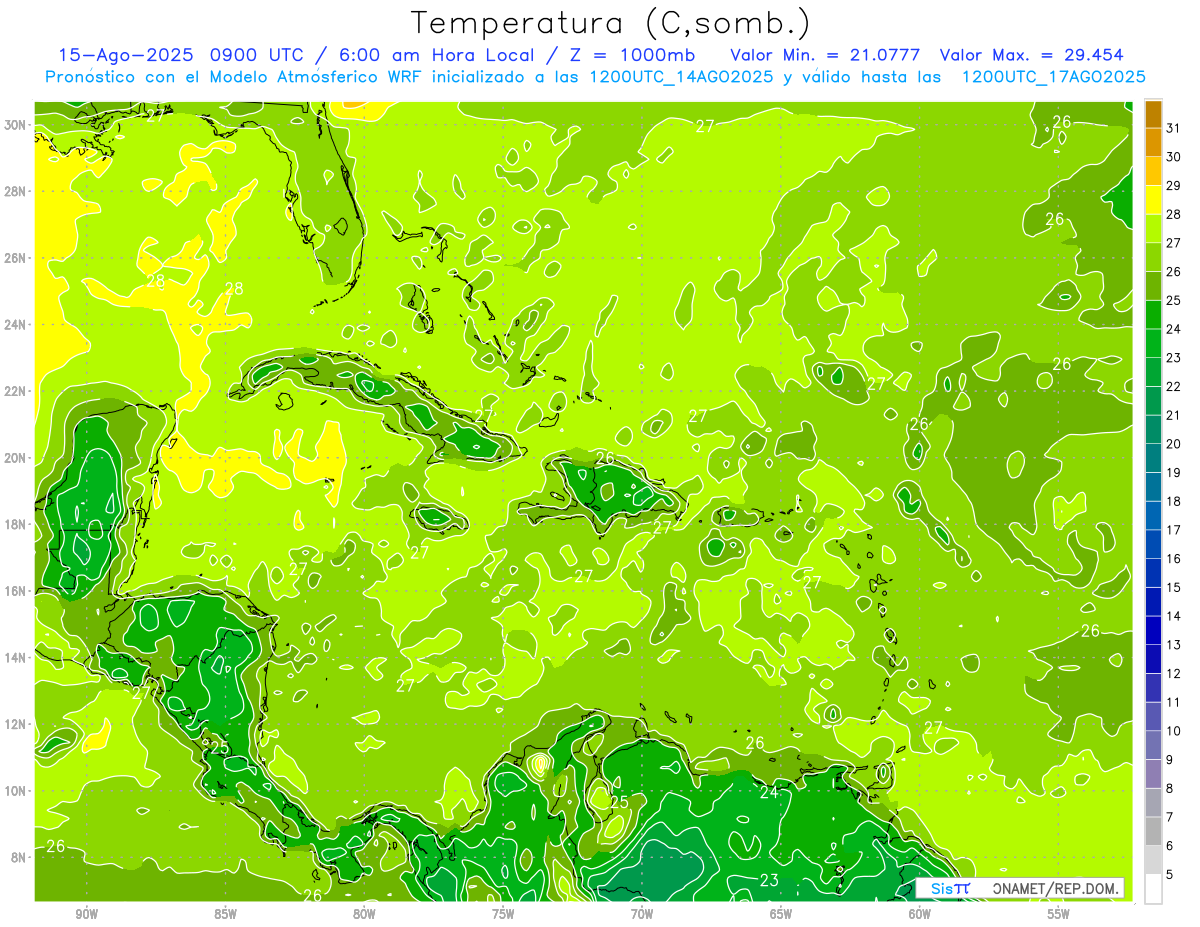
Task: Click the orange color band between 30 and 31
Action: [1153, 143]
